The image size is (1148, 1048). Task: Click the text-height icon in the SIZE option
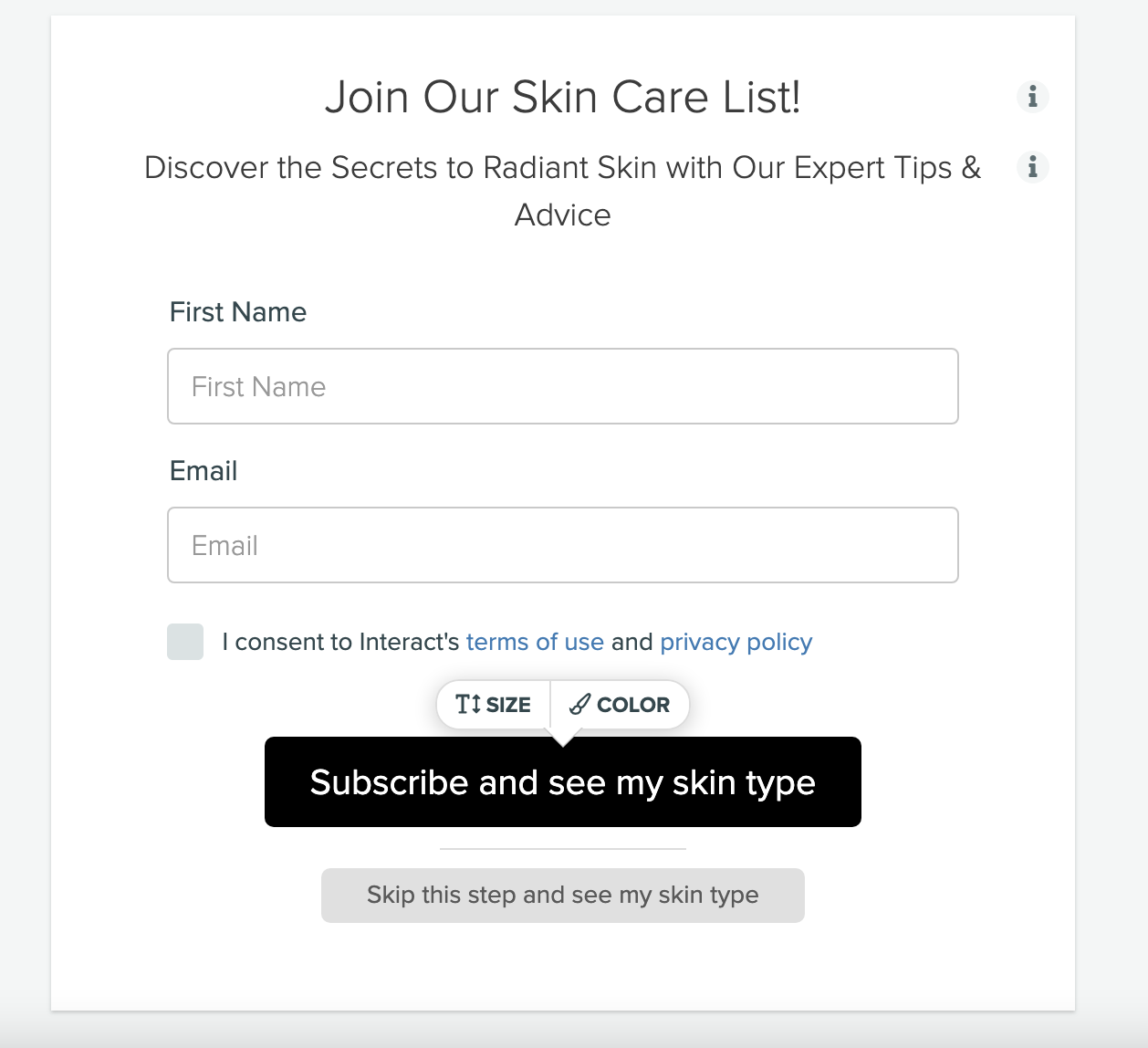pos(468,704)
